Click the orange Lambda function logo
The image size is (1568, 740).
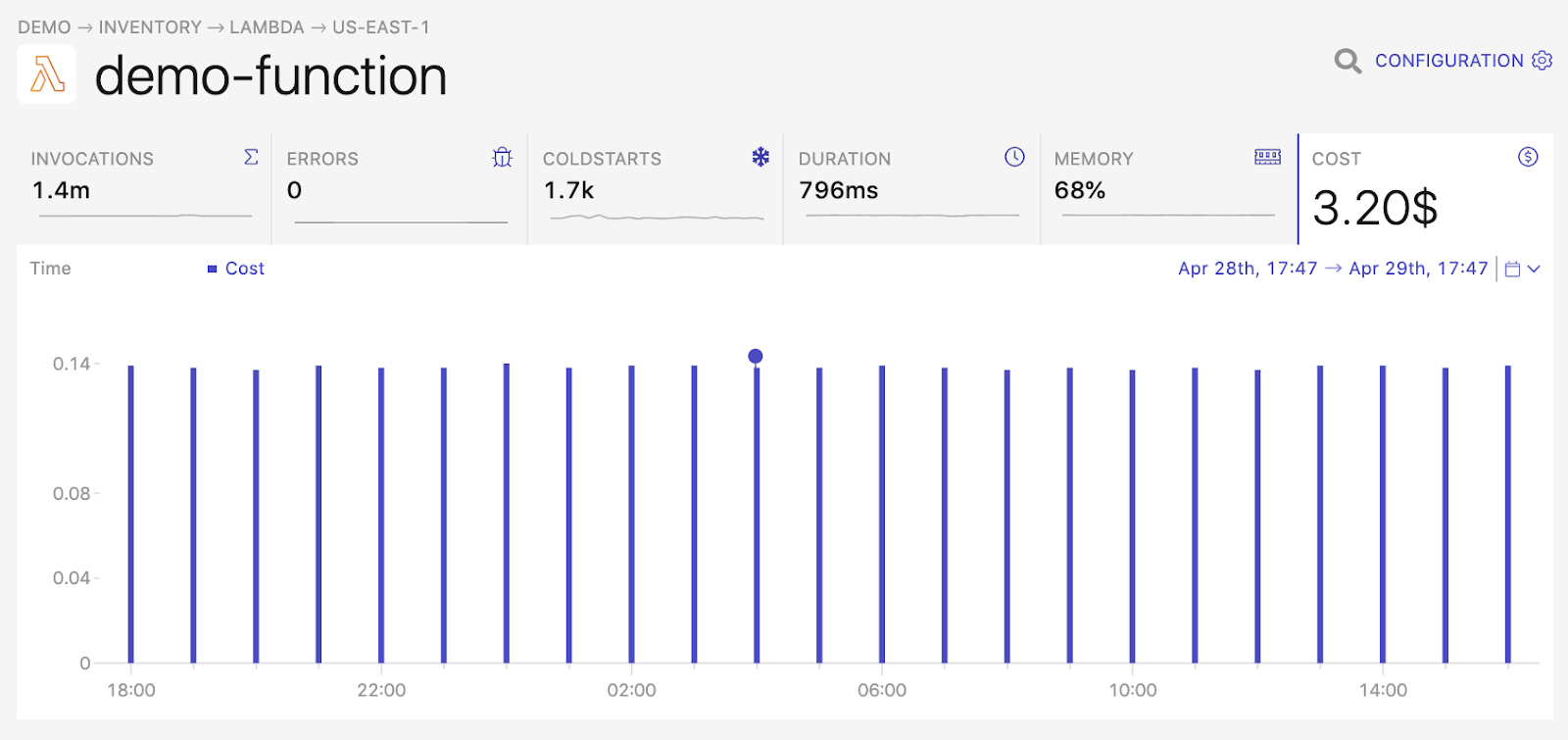tap(47, 74)
